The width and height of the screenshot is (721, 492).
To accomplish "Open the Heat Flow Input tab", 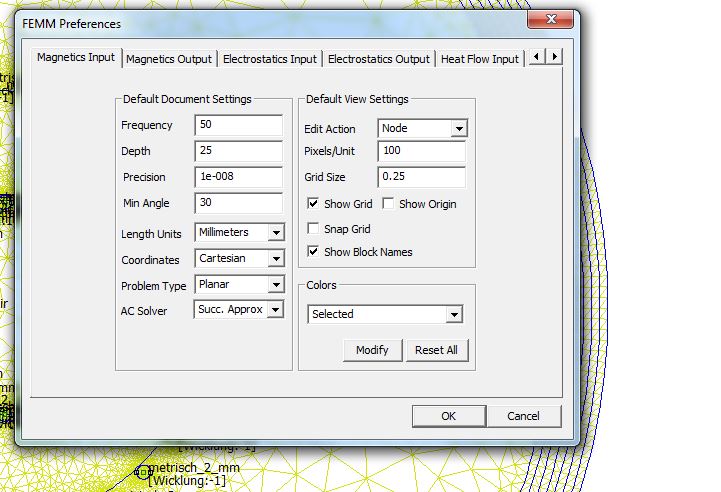I will click(x=480, y=59).
